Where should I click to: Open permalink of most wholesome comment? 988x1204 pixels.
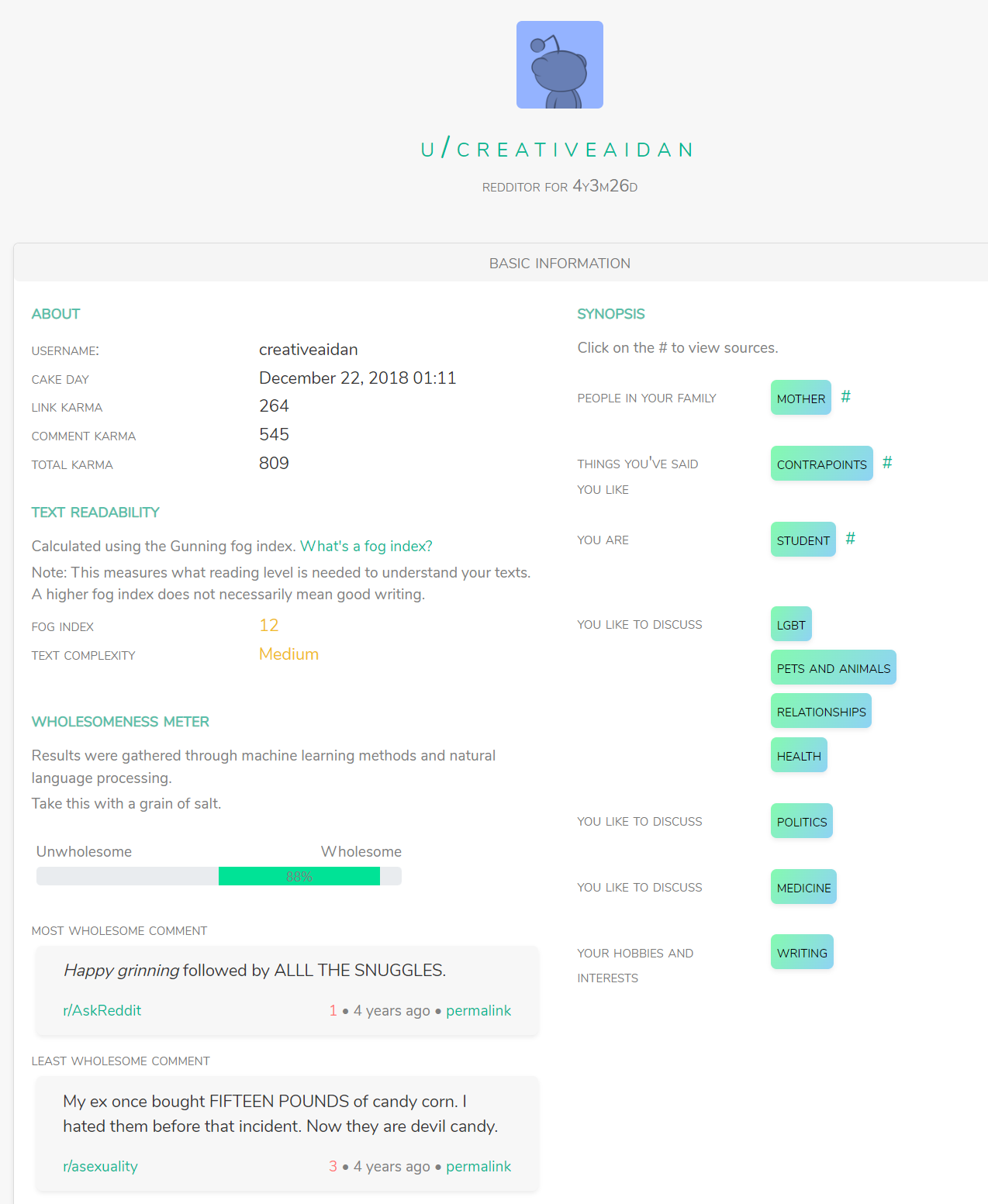[x=478, y=1010]
